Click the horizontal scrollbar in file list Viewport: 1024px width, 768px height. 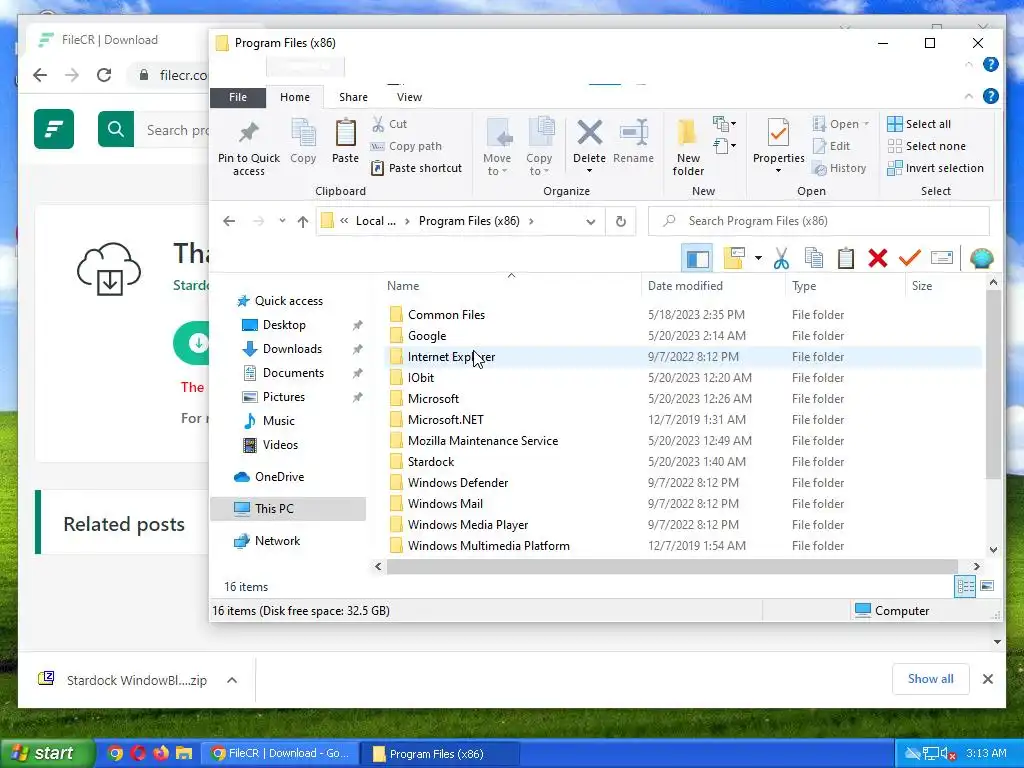671,566
